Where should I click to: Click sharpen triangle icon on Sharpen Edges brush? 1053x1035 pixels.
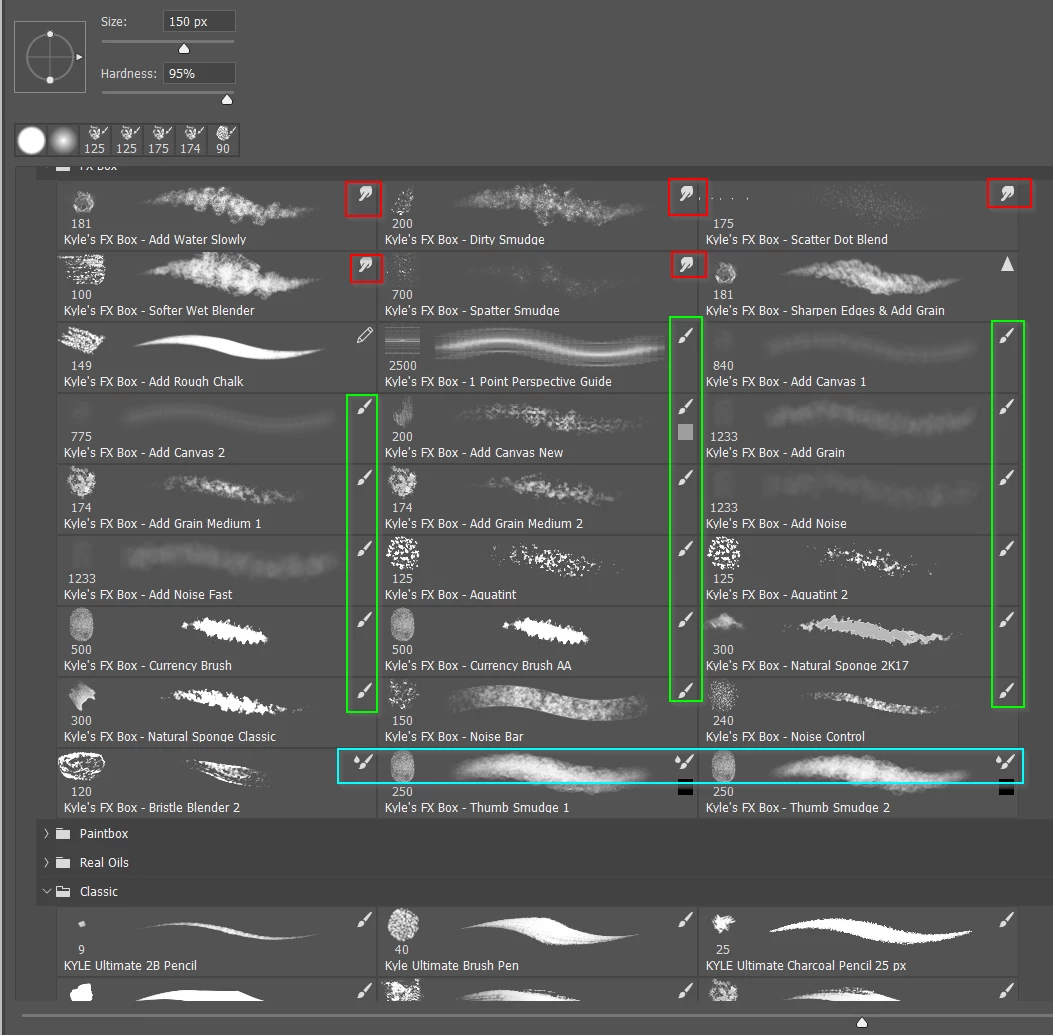pyautogui.click(x=1007, y=265)
